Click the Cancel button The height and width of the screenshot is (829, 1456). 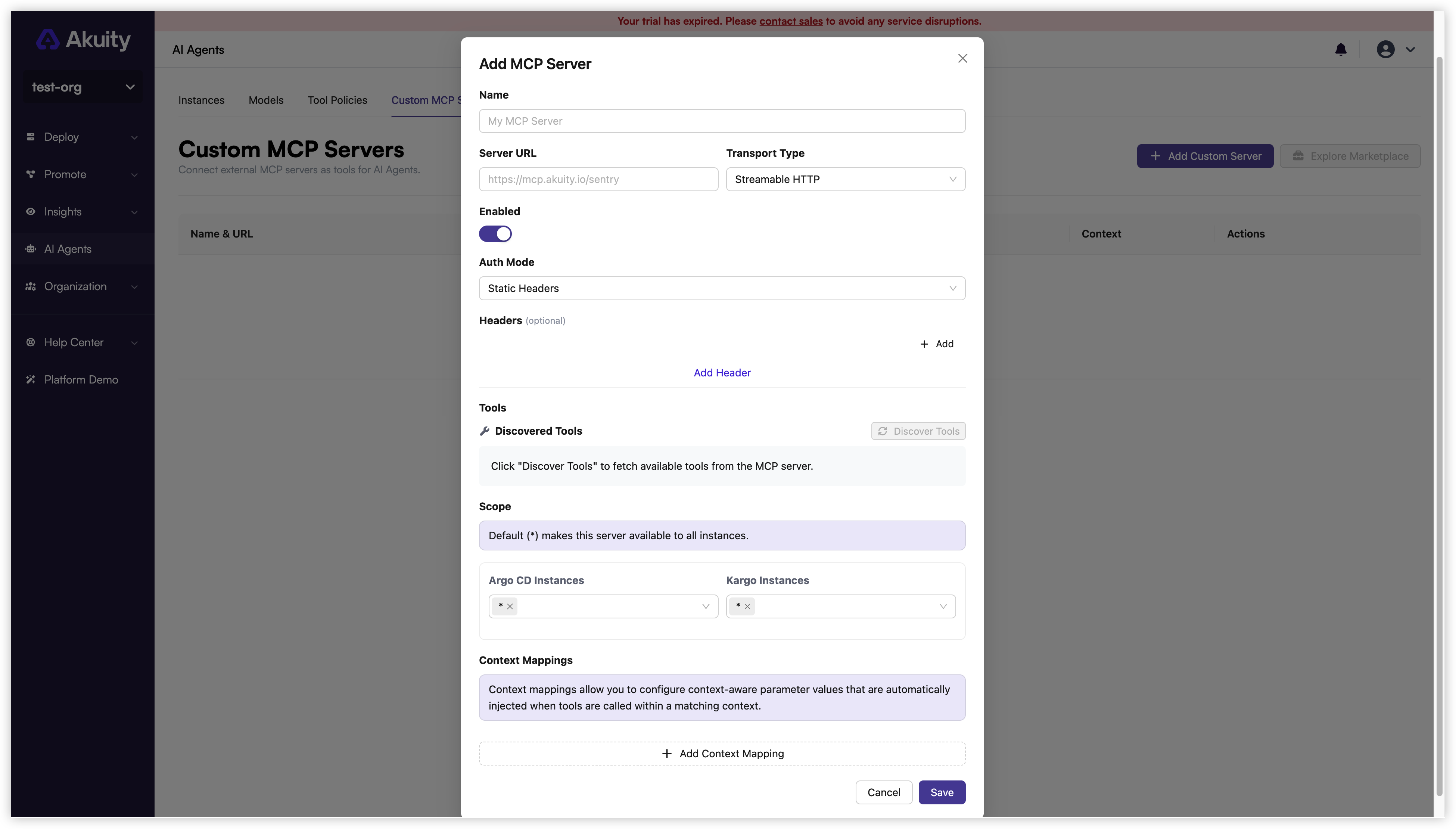(883, 792)
